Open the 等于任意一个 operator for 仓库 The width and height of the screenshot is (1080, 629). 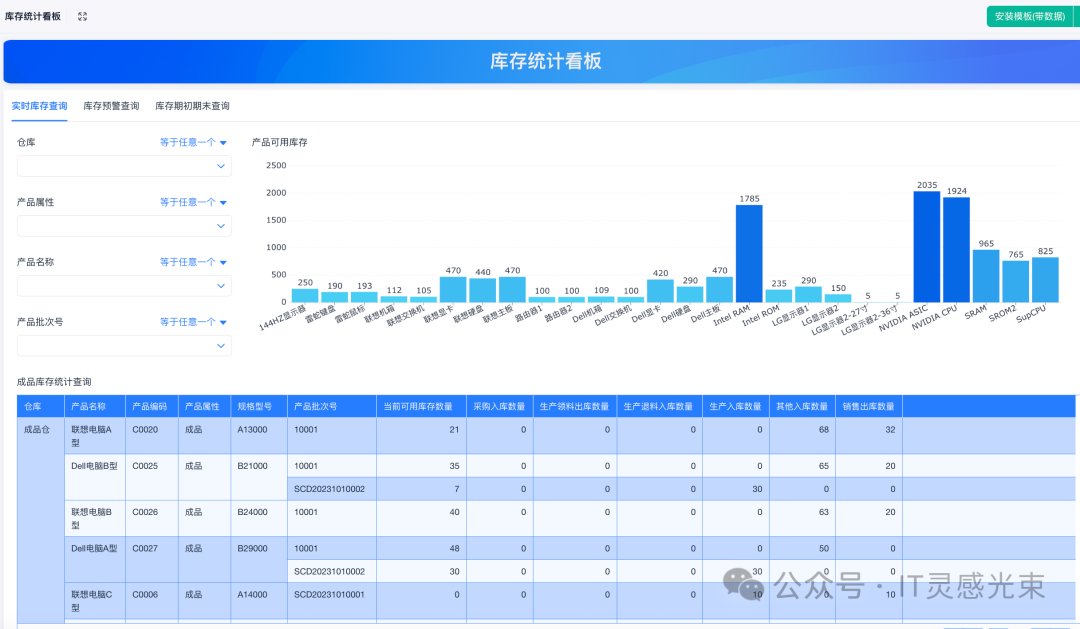click(193, 142)
